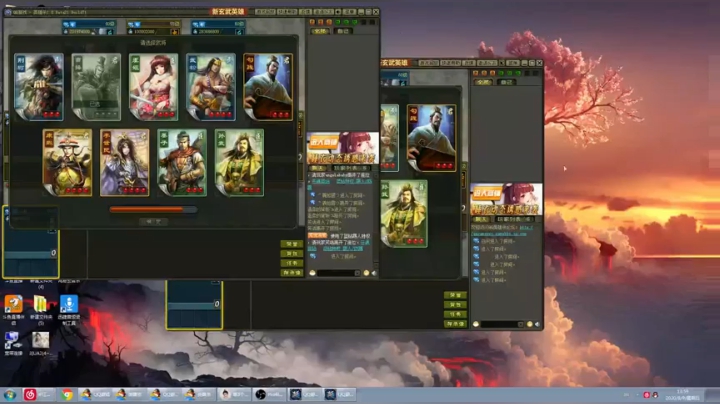
Task: Click bottommost green side button in back window
Action: point(455,324)
